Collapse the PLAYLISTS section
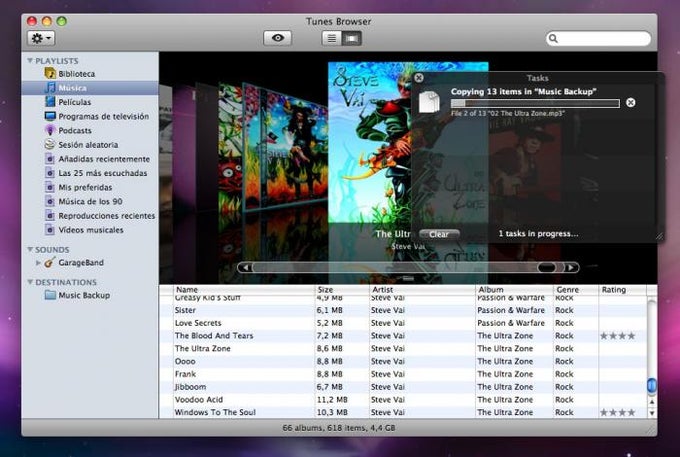Image resolution: width=680 pixels, height=457 pixels. [x=30, y=61]
